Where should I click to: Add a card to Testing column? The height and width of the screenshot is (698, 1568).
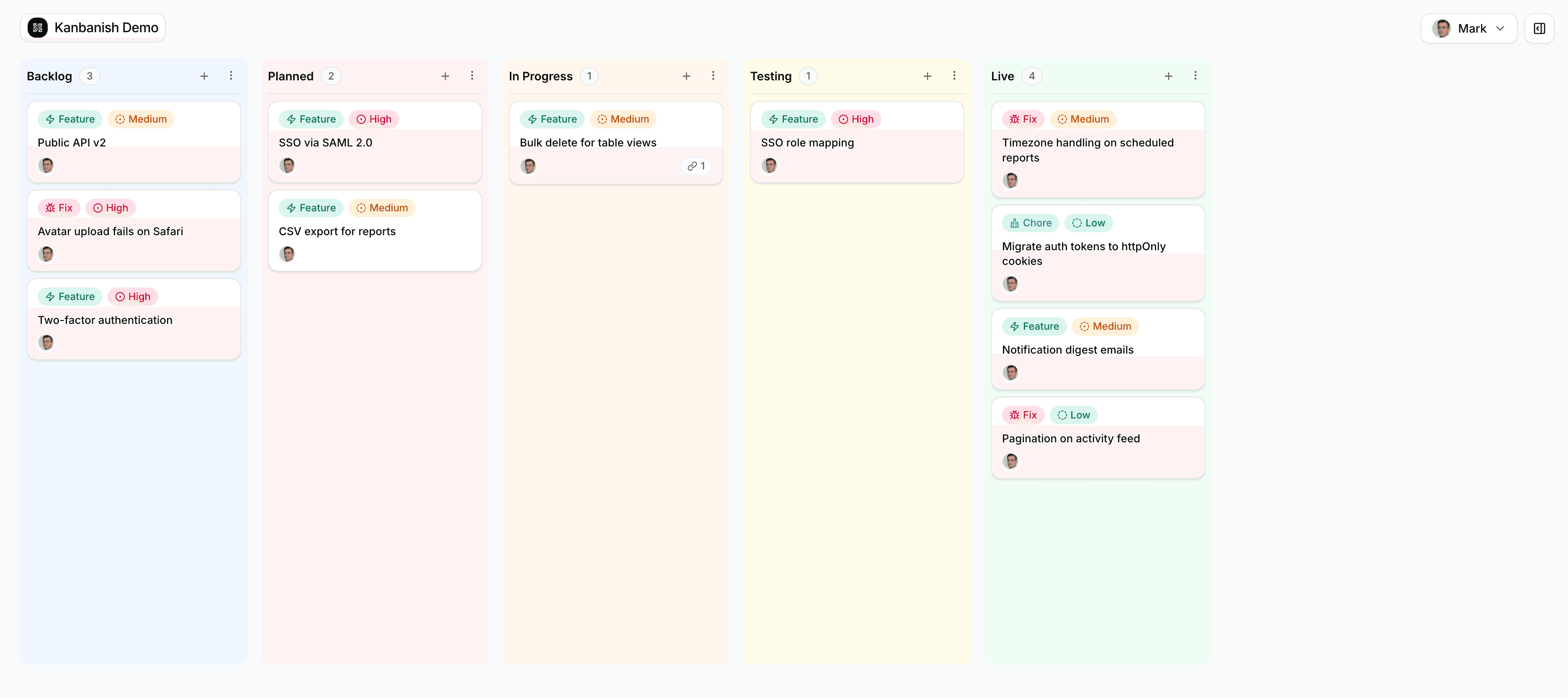click(x=928, y=76)
